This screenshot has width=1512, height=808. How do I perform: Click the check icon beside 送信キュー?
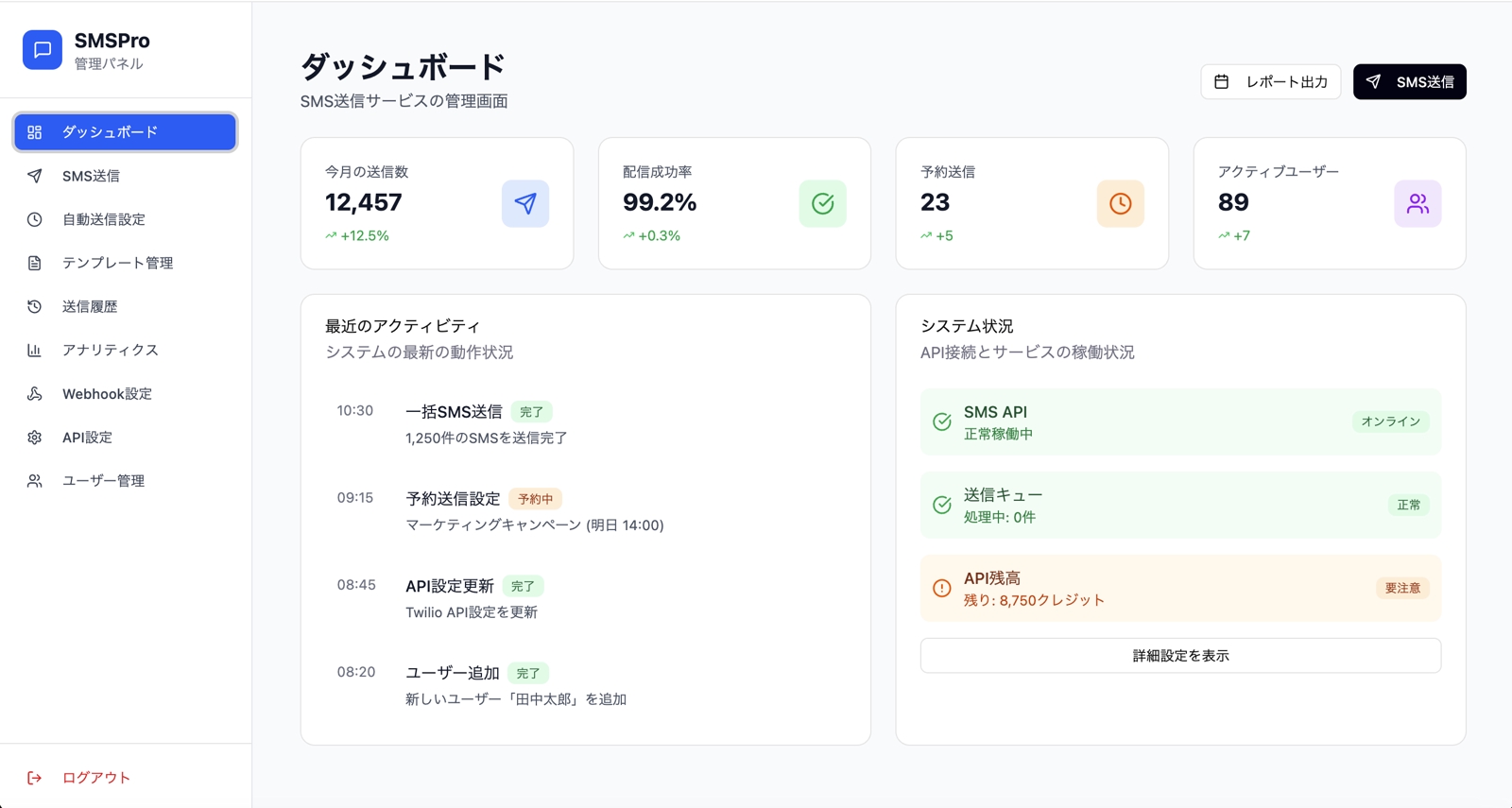pos(942,505)
